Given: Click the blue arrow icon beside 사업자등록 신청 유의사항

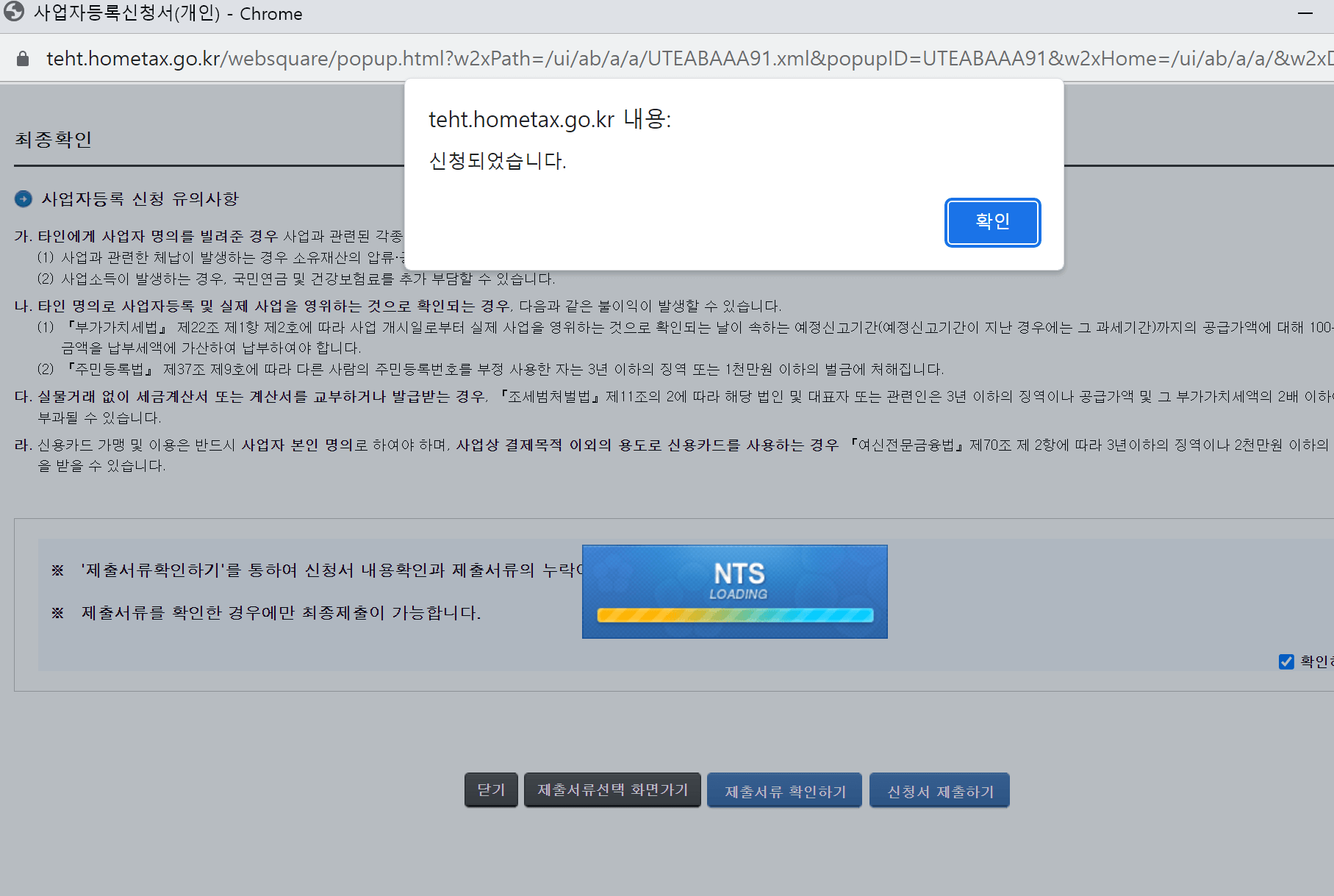Looking at the screenshot, I should click(24, 198).
